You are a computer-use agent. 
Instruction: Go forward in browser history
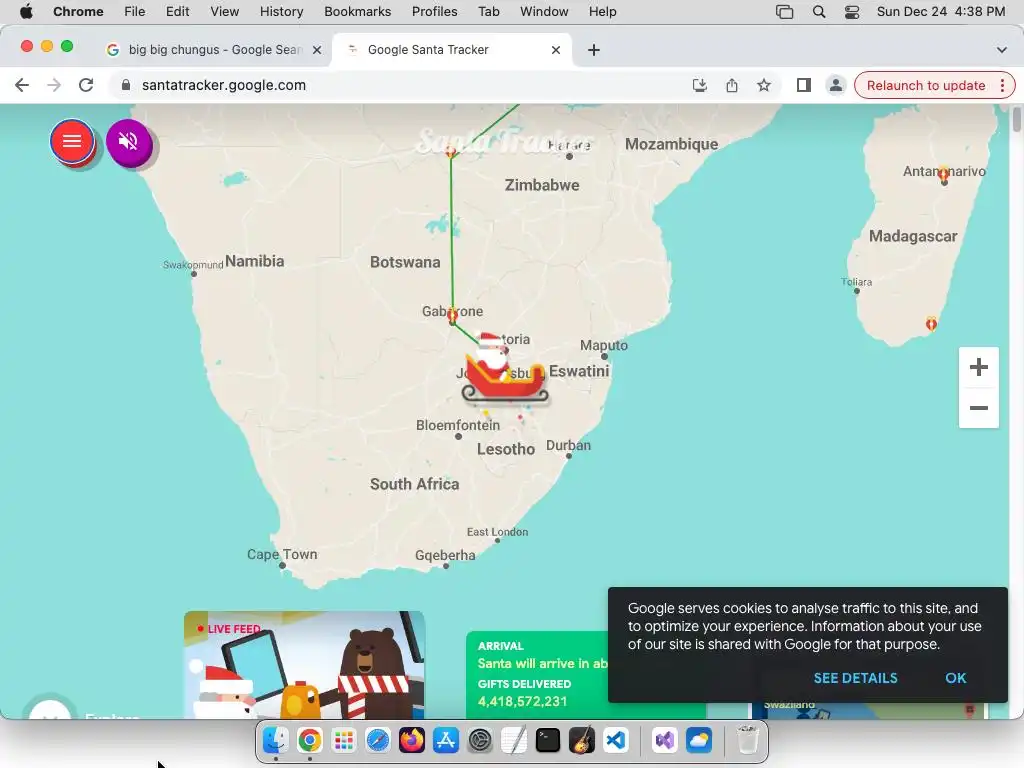click(x=54, y=85)
